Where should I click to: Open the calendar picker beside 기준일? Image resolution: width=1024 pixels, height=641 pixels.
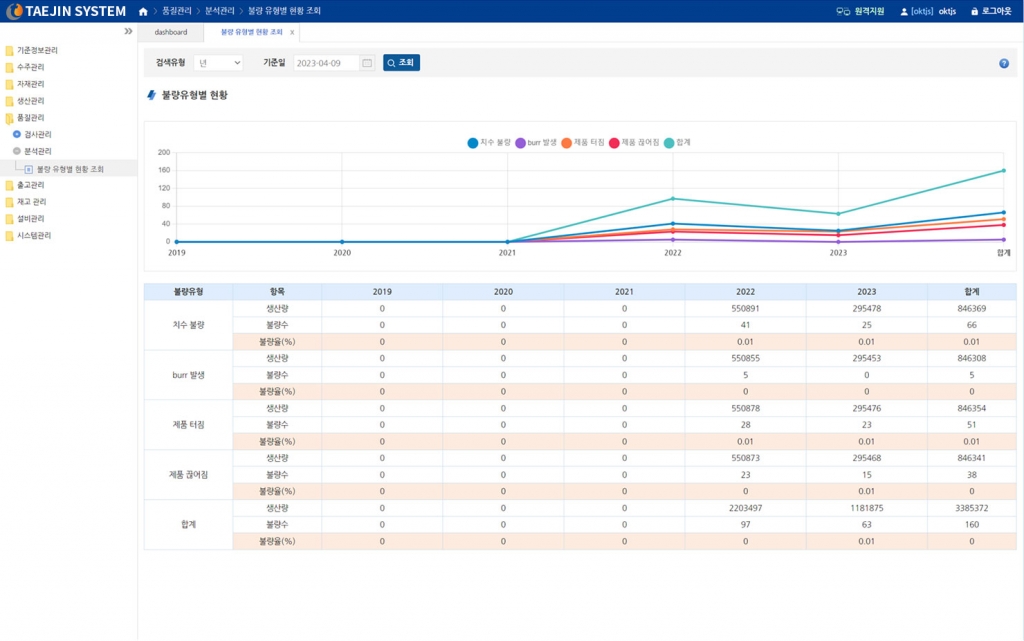(367, 63)
